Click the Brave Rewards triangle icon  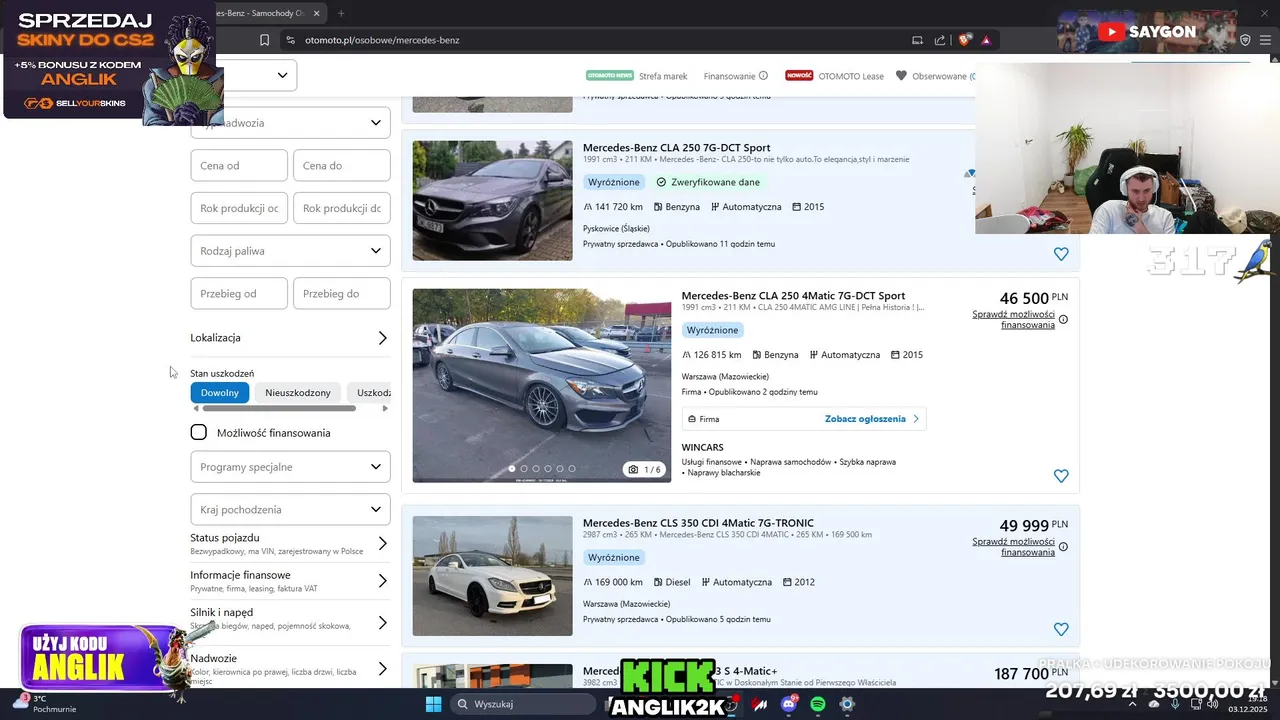986,40
